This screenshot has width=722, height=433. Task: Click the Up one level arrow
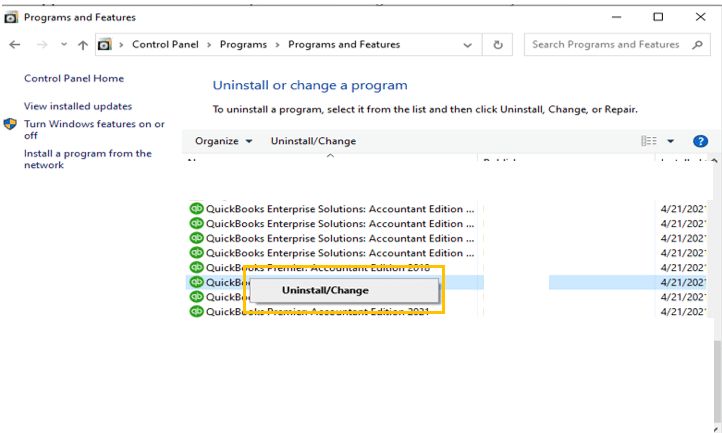83,45
